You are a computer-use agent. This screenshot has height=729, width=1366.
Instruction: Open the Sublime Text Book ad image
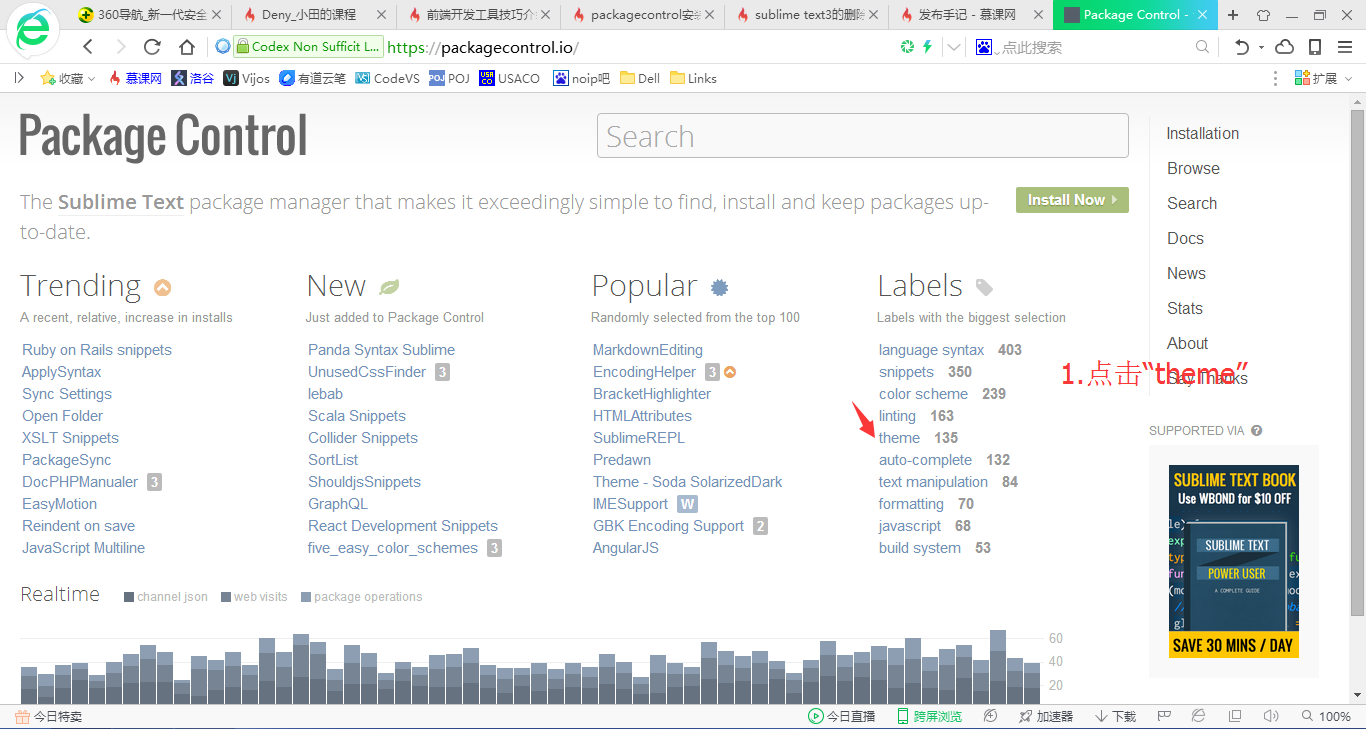tap(1233, 561)
